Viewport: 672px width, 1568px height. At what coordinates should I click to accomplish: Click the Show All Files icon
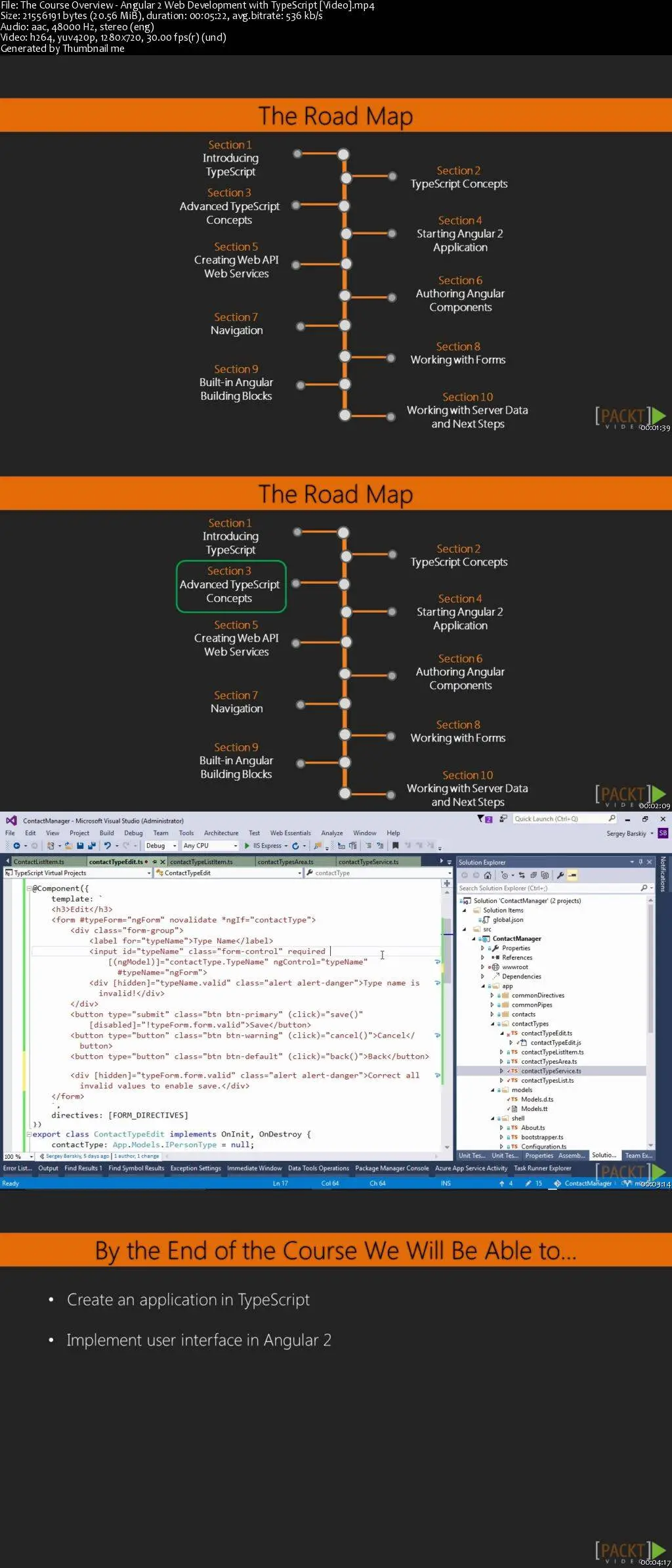coord(545,875)
